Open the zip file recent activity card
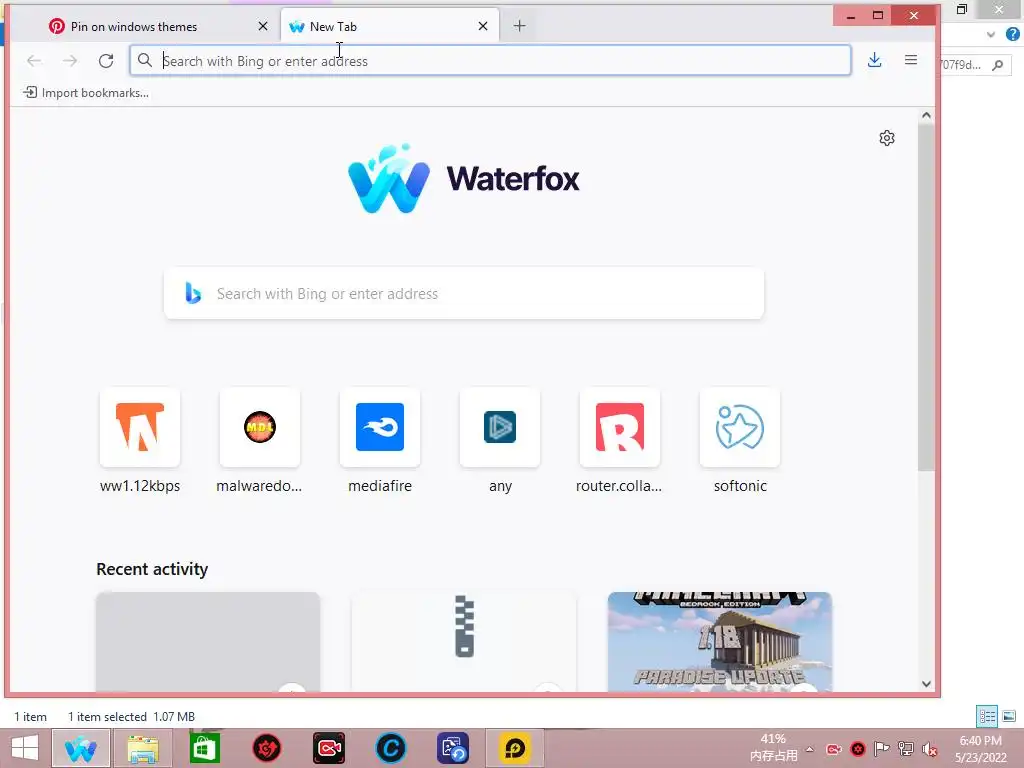This screenshot has height=768, width=1024. pos(464,641)
